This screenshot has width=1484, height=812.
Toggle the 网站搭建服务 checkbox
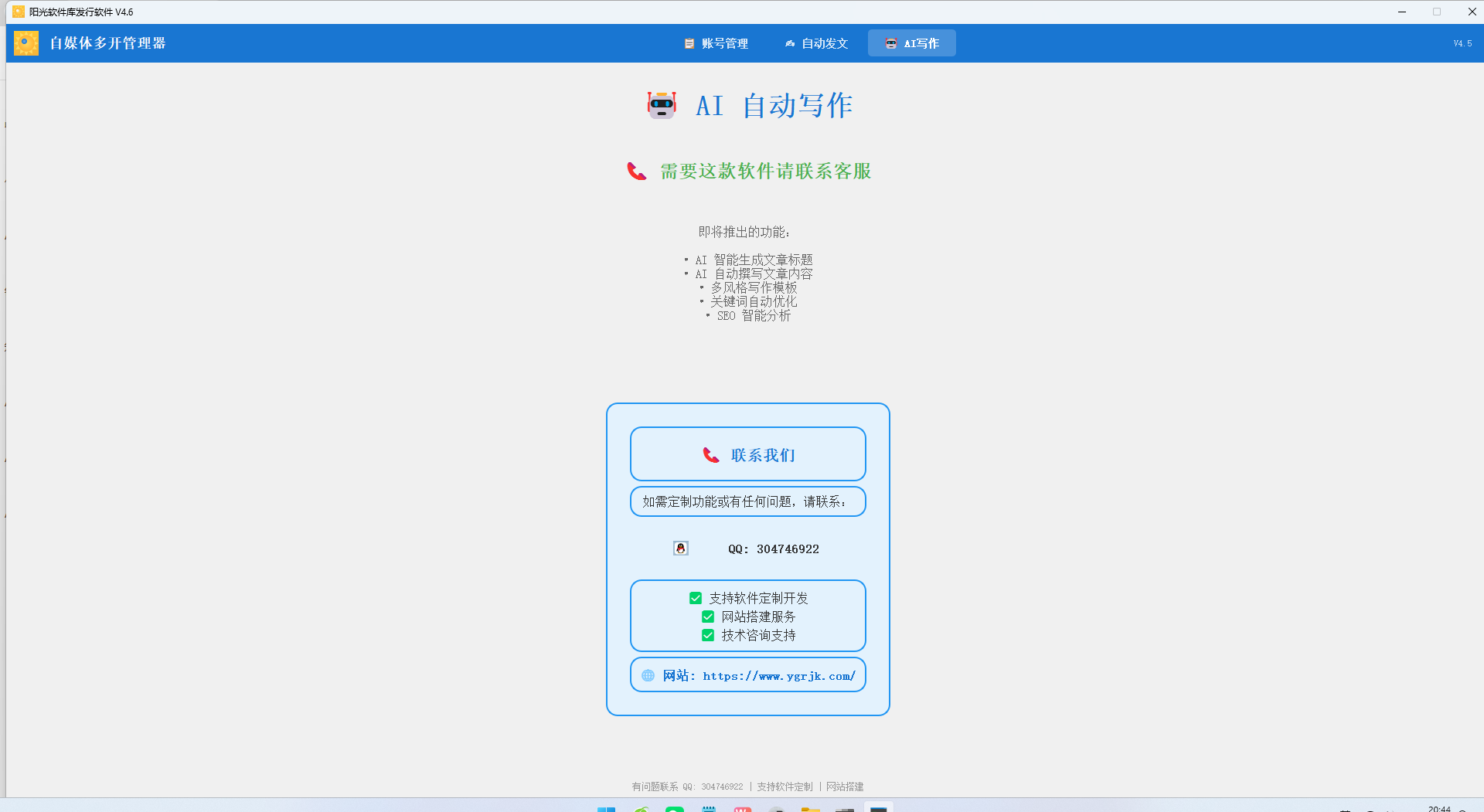click(708, 617)
